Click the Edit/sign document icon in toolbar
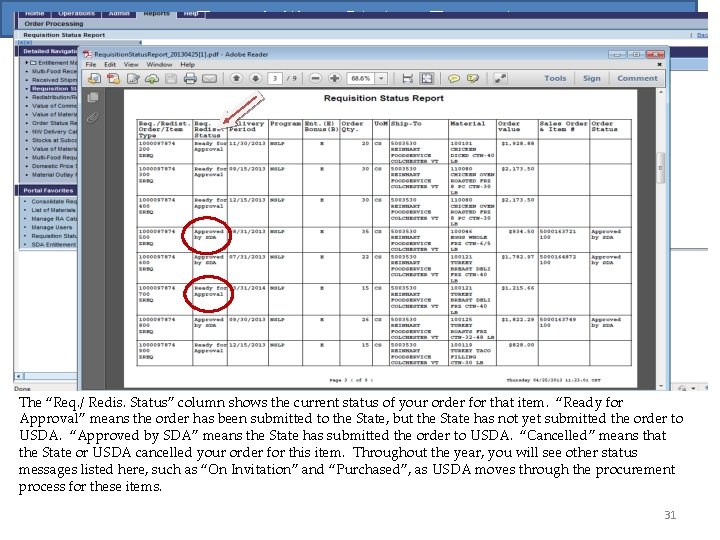720x540 pixels. 133,79
